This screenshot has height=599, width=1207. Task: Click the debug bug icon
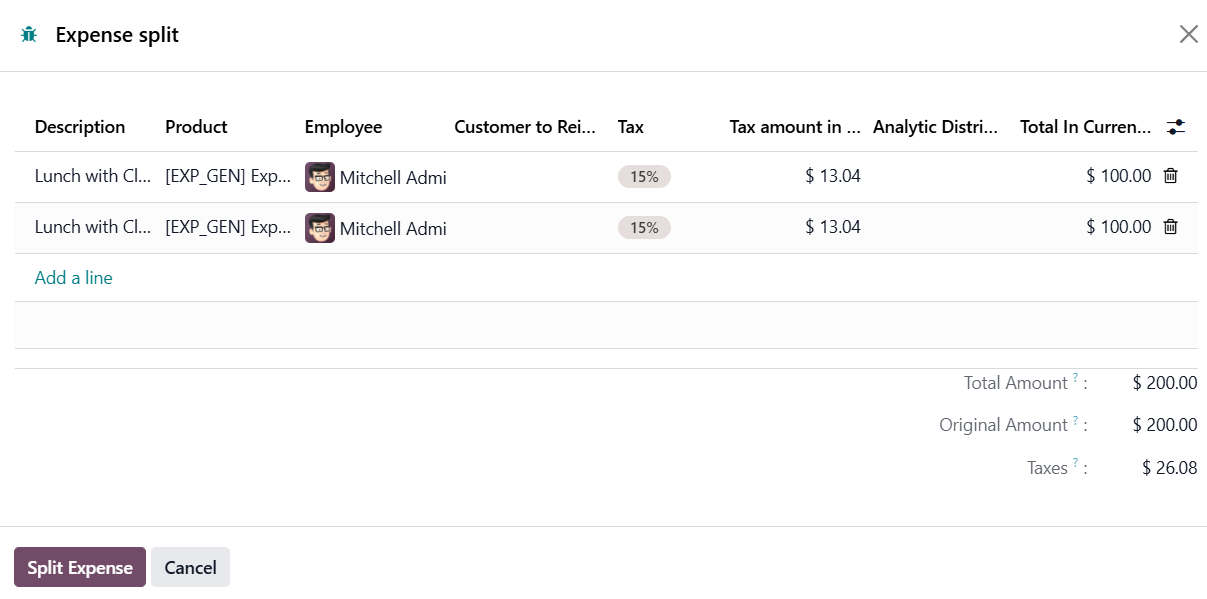(x=29, y=35)
